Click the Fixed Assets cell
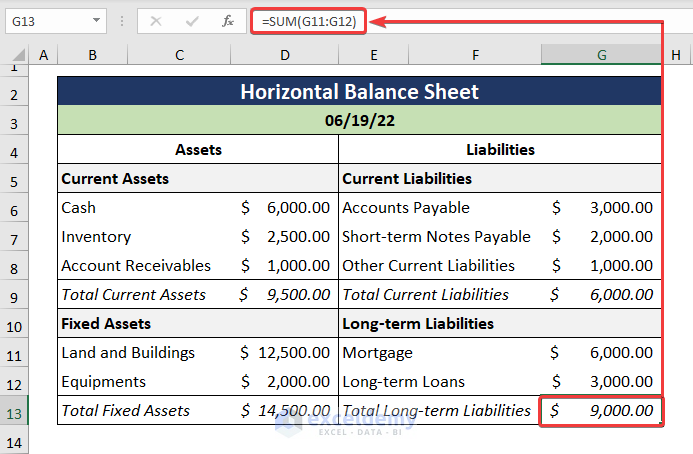 [x=198, y=323]
